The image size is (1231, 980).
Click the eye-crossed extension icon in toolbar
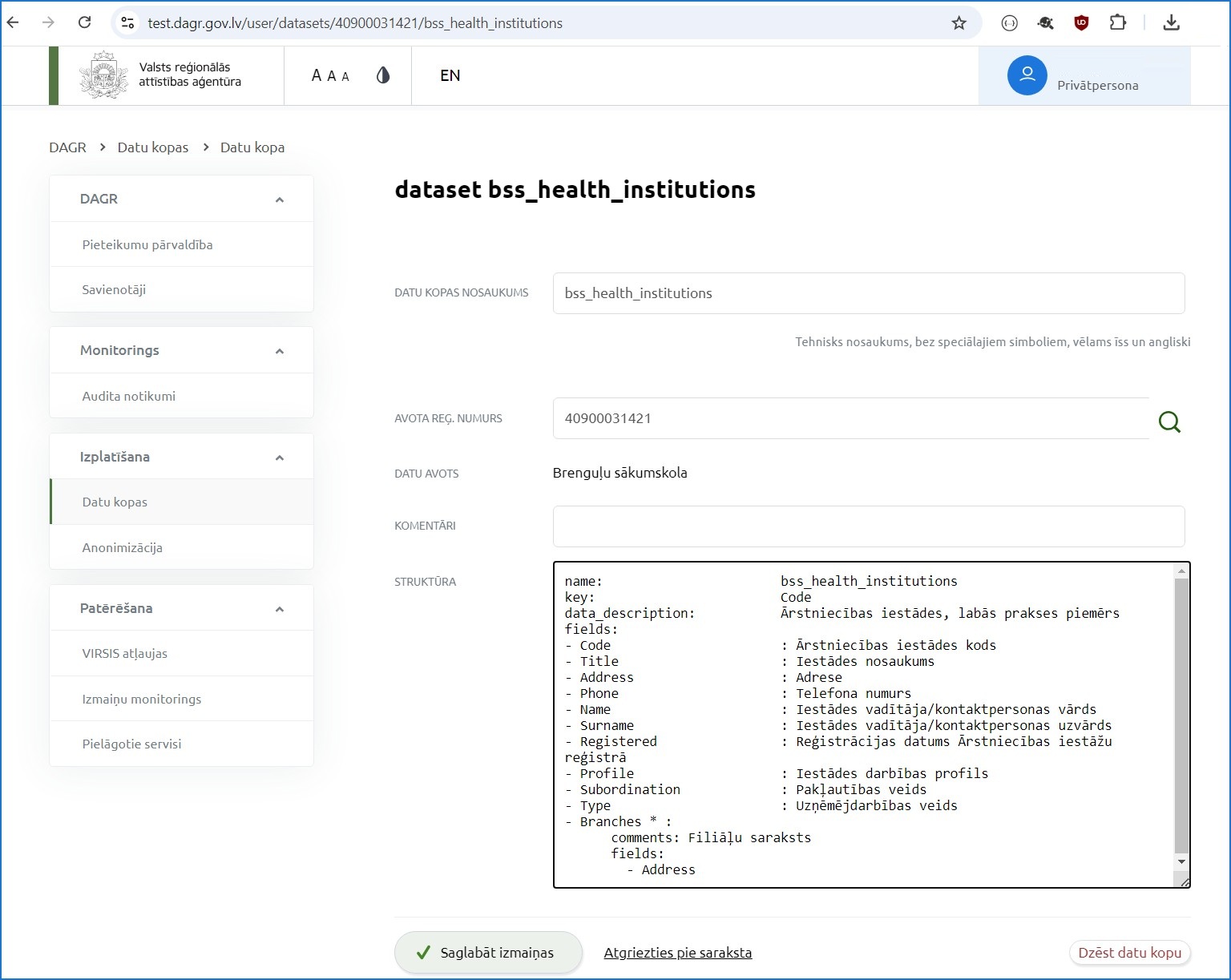1045,22
